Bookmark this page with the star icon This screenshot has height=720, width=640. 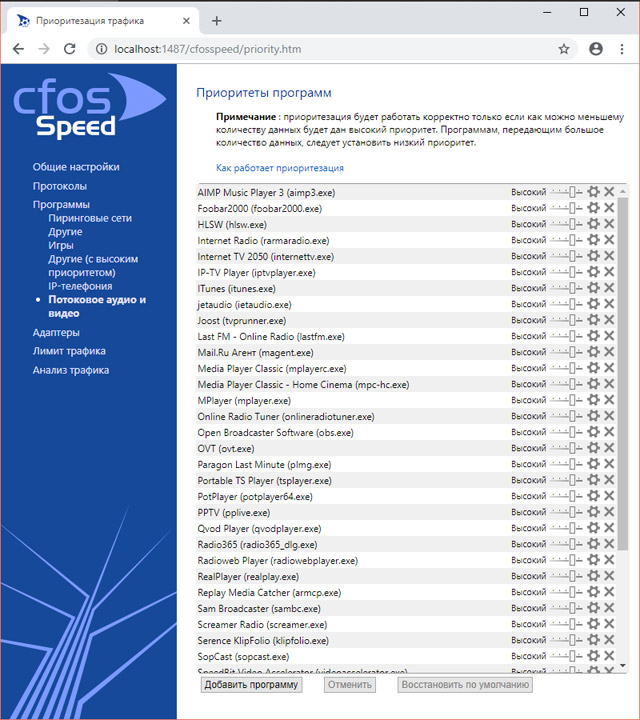(x=564, y=48)
